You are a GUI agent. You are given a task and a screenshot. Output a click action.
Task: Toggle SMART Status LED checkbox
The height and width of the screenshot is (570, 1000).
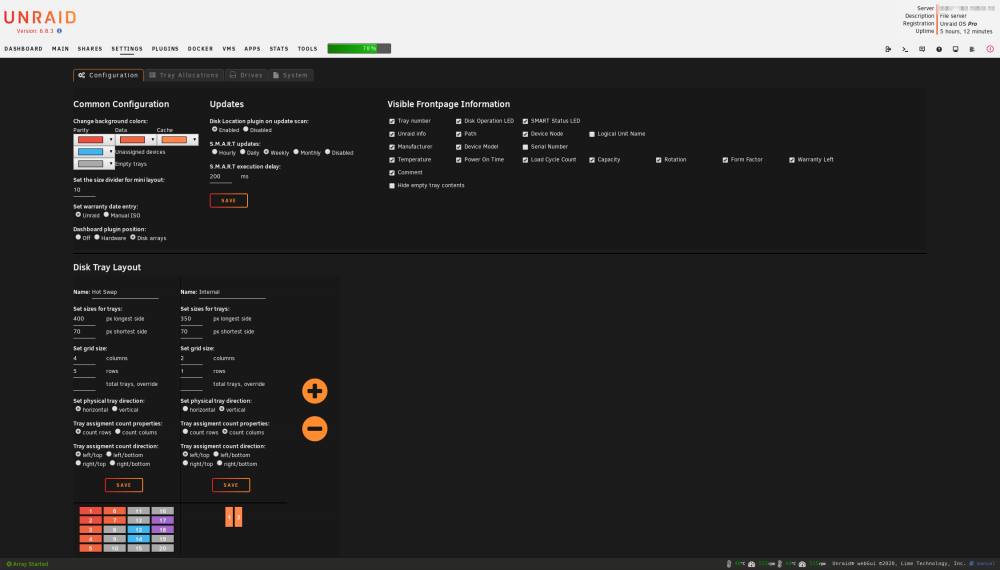526,121
